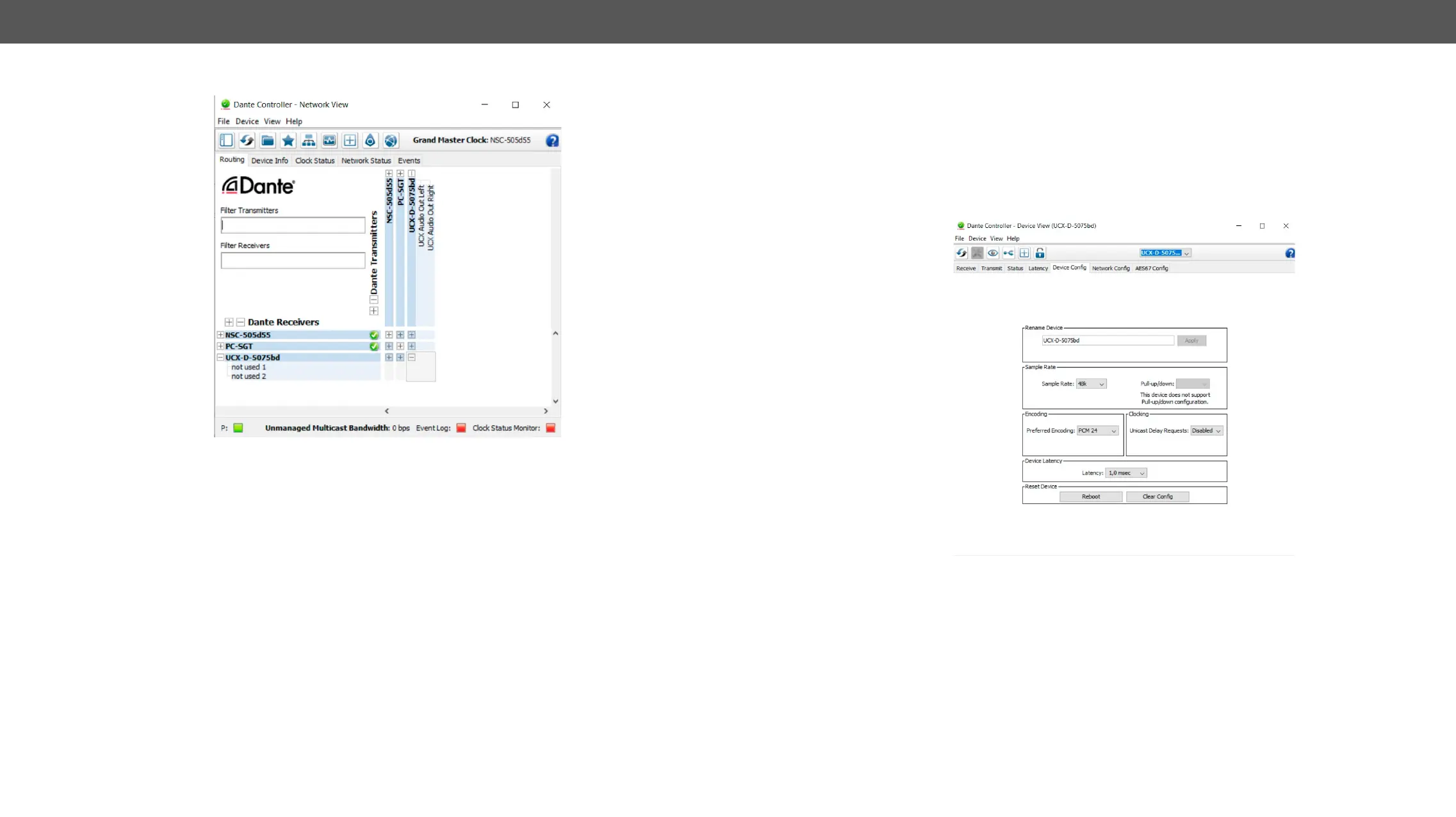Open help in Device View window

[x=1290, y=254]
